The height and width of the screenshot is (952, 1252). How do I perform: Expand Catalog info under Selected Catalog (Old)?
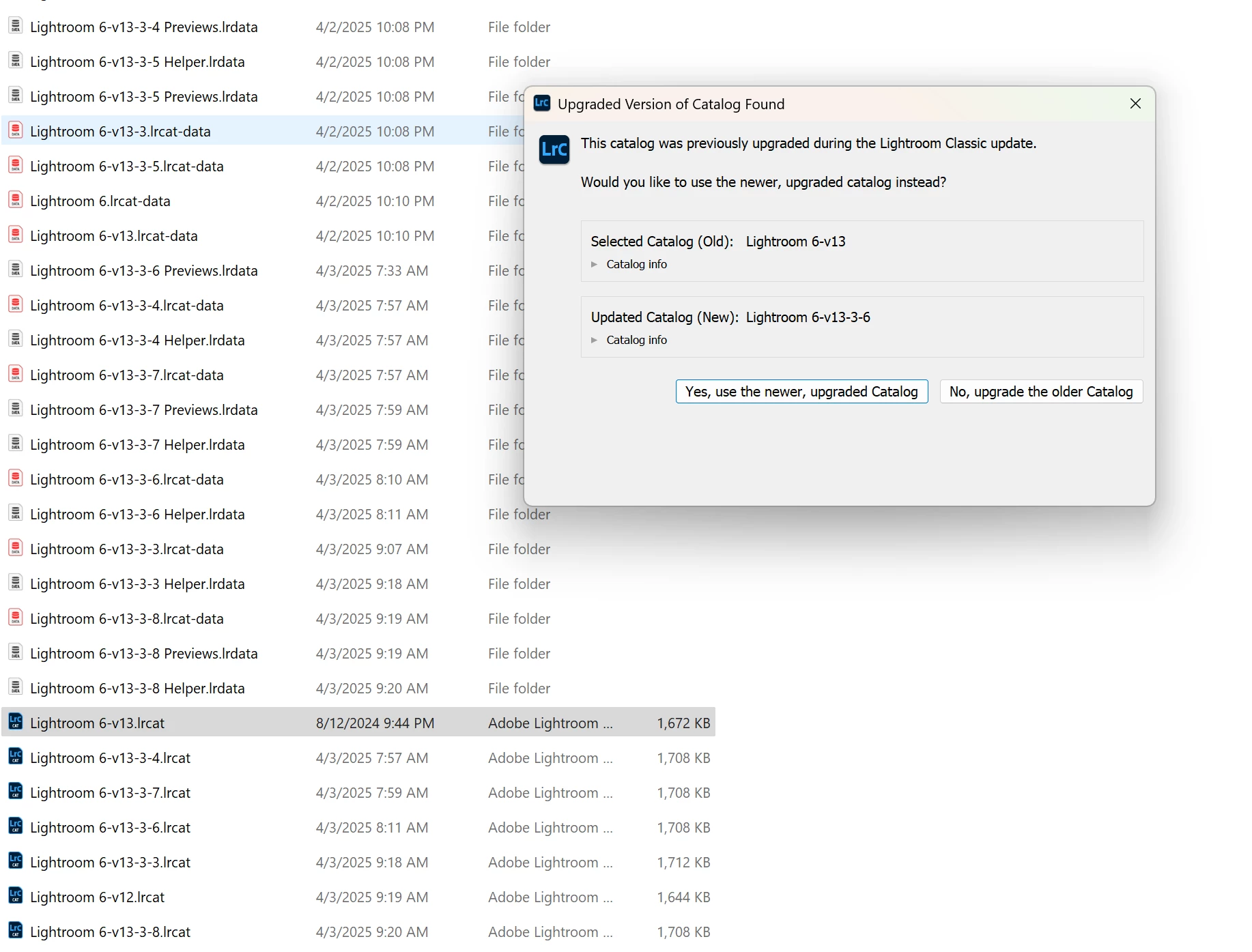[x=629, y=264]
